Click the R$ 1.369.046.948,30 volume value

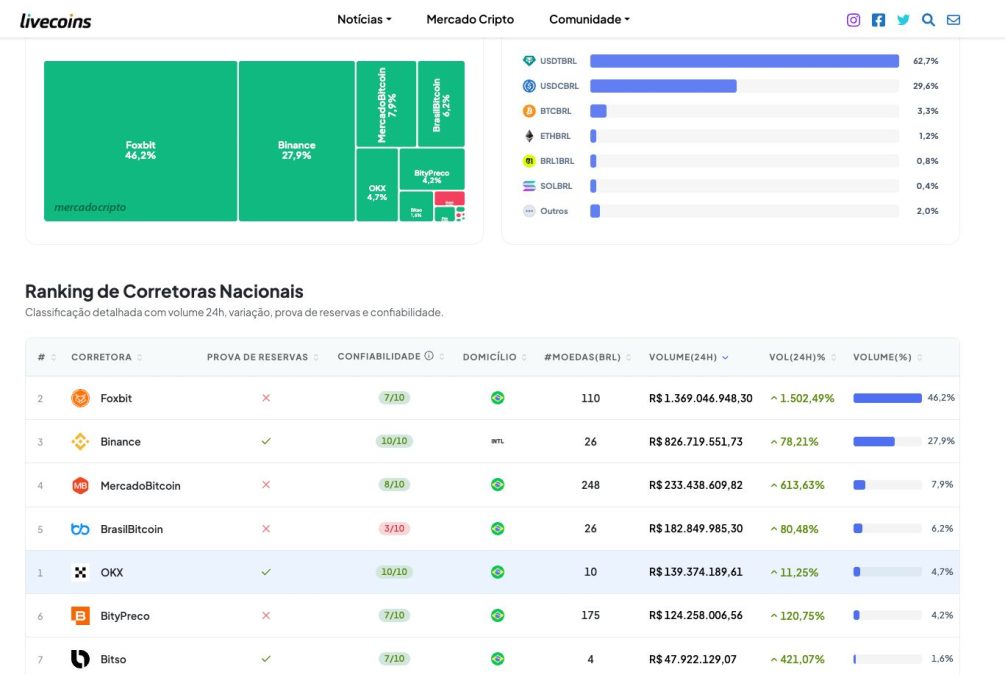pos(701,398)
